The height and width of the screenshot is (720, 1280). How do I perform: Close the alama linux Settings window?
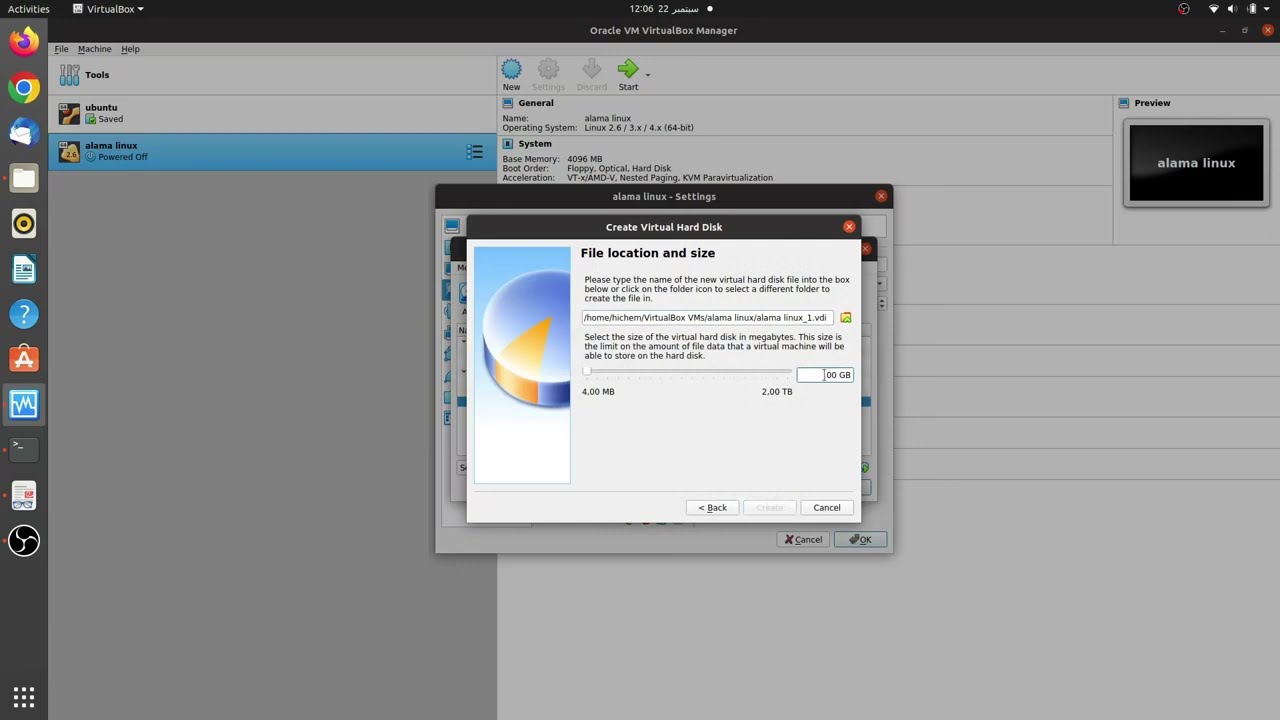tap(881, 196)
